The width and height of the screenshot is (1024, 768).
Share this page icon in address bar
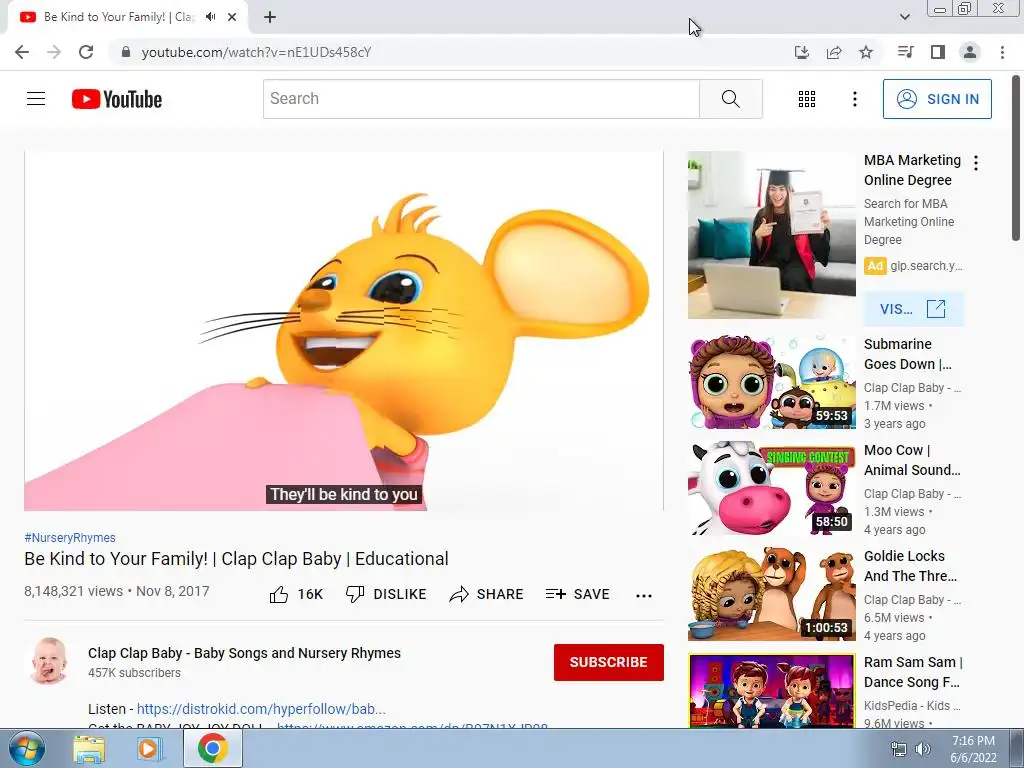coord(834,52)
